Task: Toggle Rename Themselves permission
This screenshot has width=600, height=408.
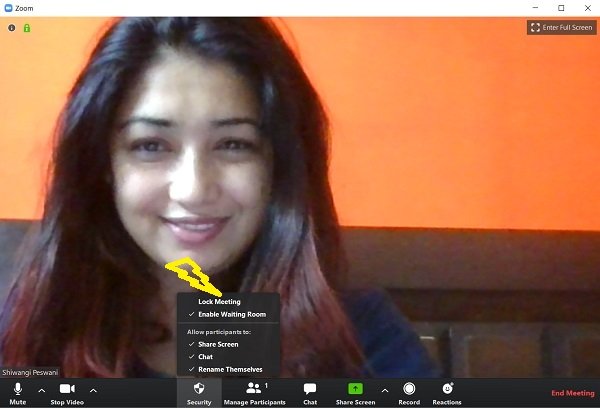Action: click(228, 369)
